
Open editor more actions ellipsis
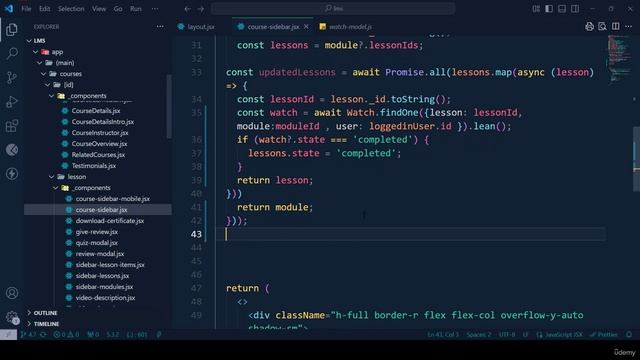(x=629, y=27)
